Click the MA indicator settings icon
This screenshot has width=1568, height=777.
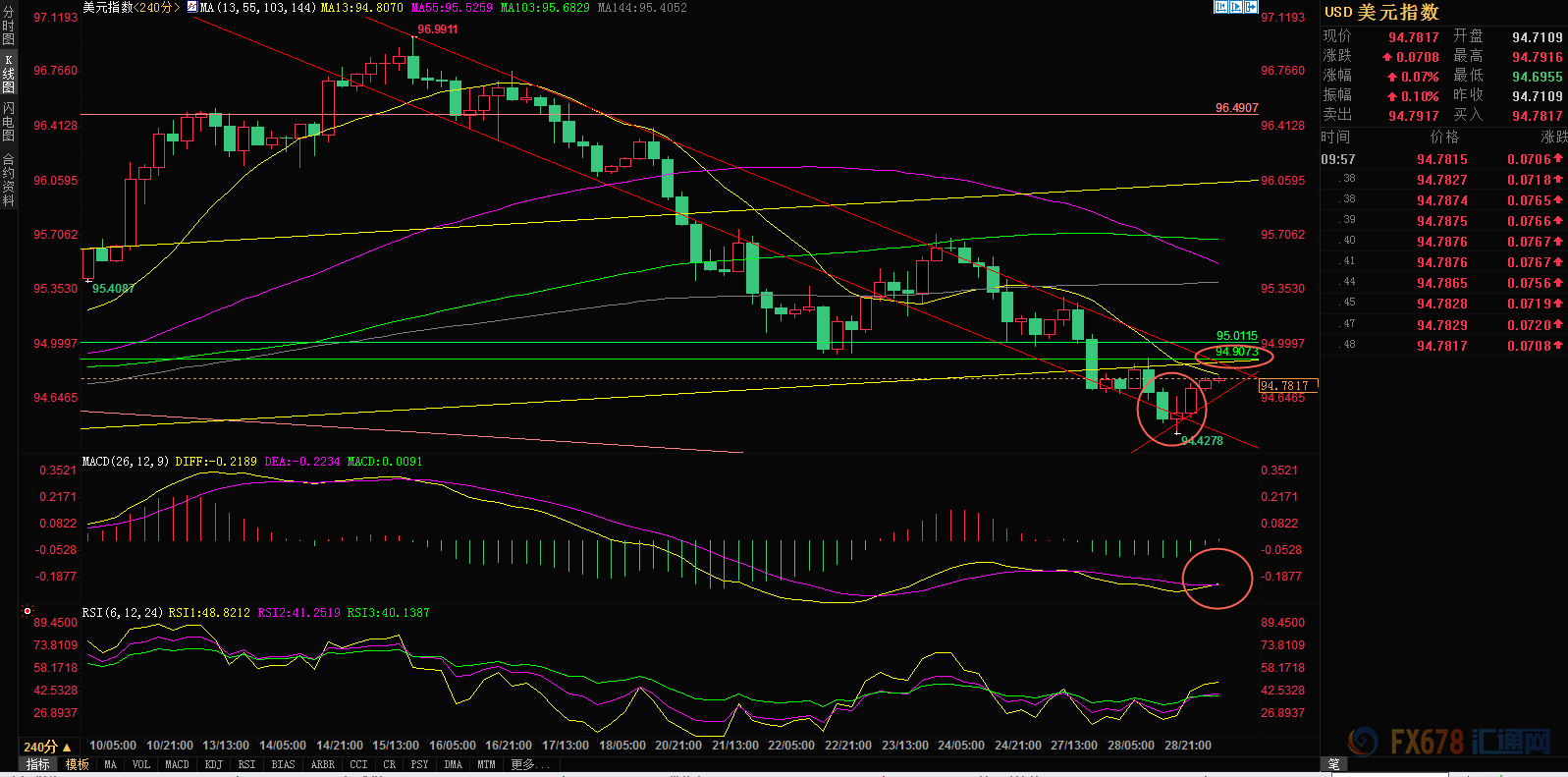tap(192, 7)
